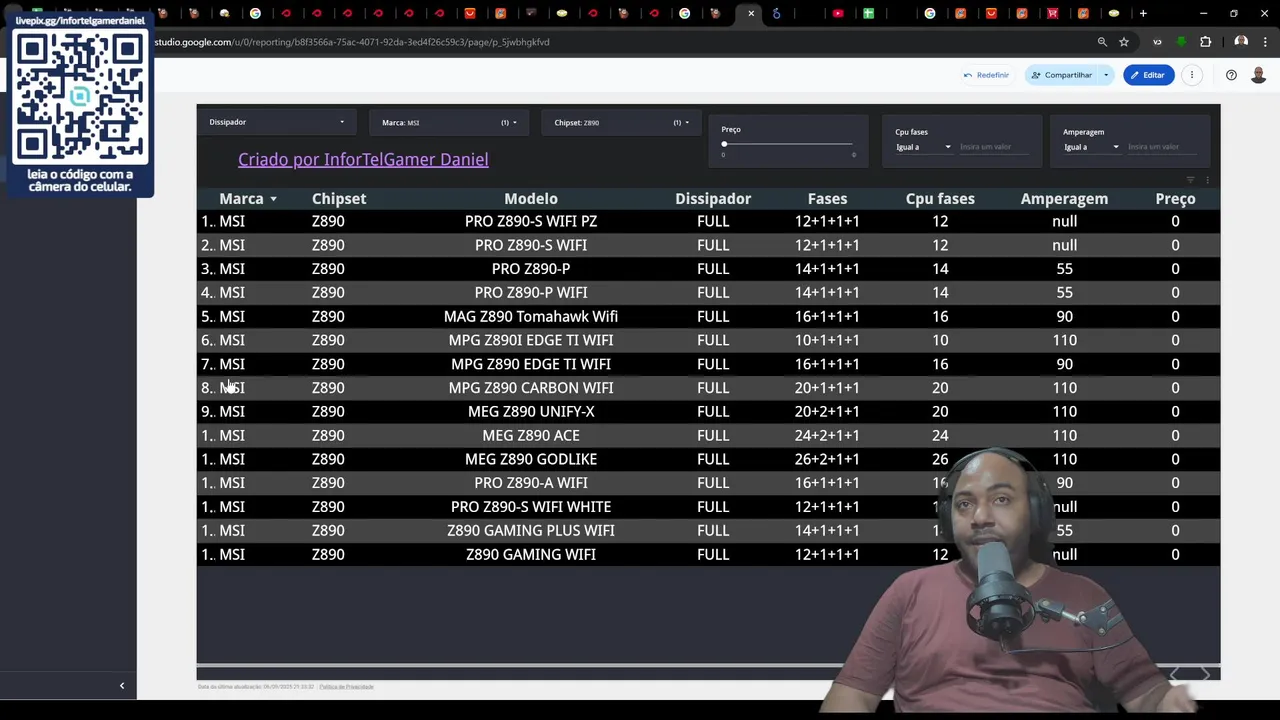Click the Cpu fases column header

(x=940, y=199)
